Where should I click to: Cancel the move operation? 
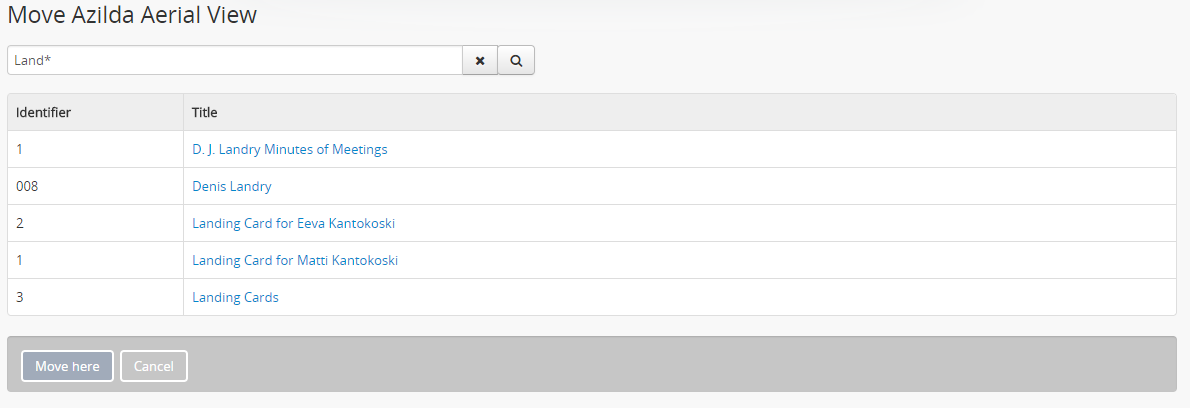point(154,366)
